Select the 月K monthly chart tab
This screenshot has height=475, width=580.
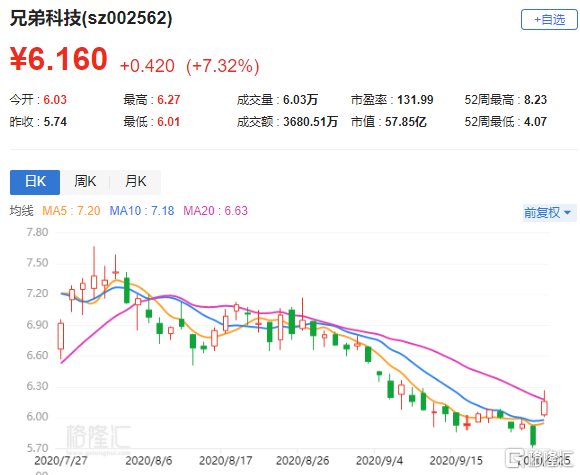[135, 182]
